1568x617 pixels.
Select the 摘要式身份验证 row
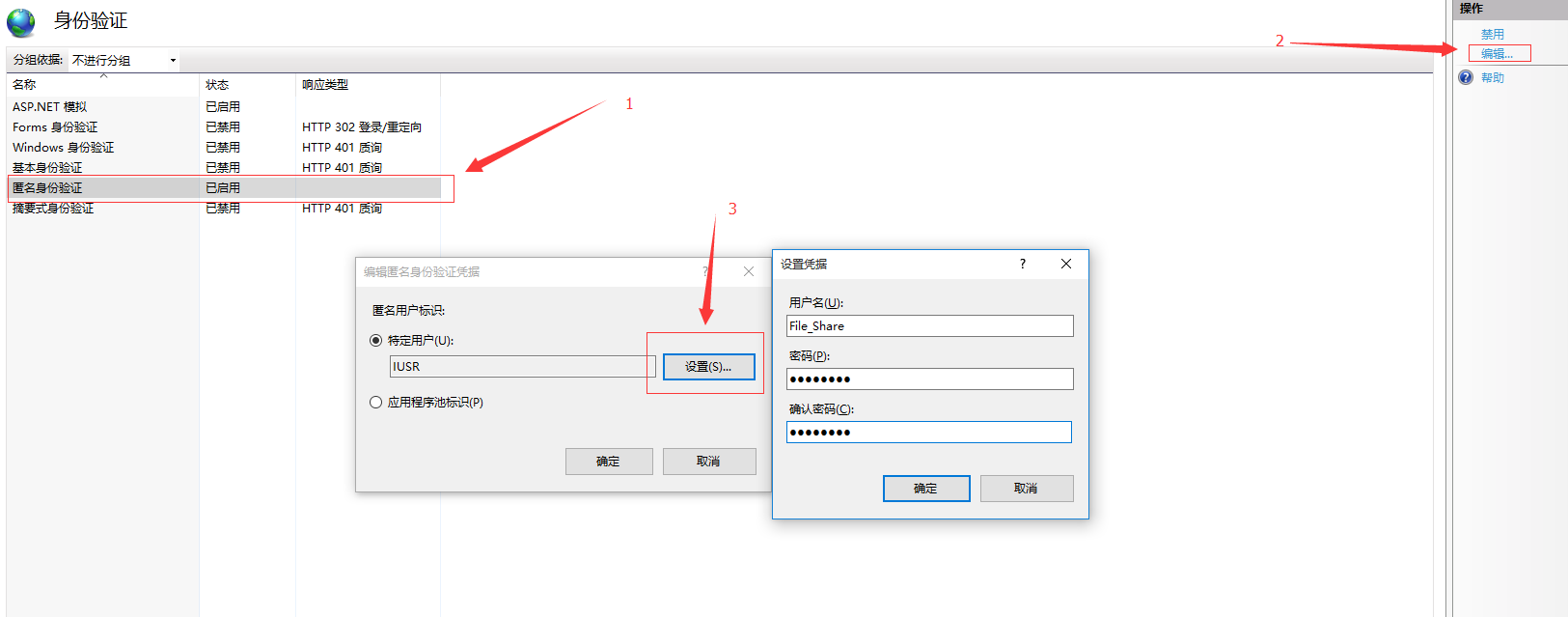coord(224,209)
